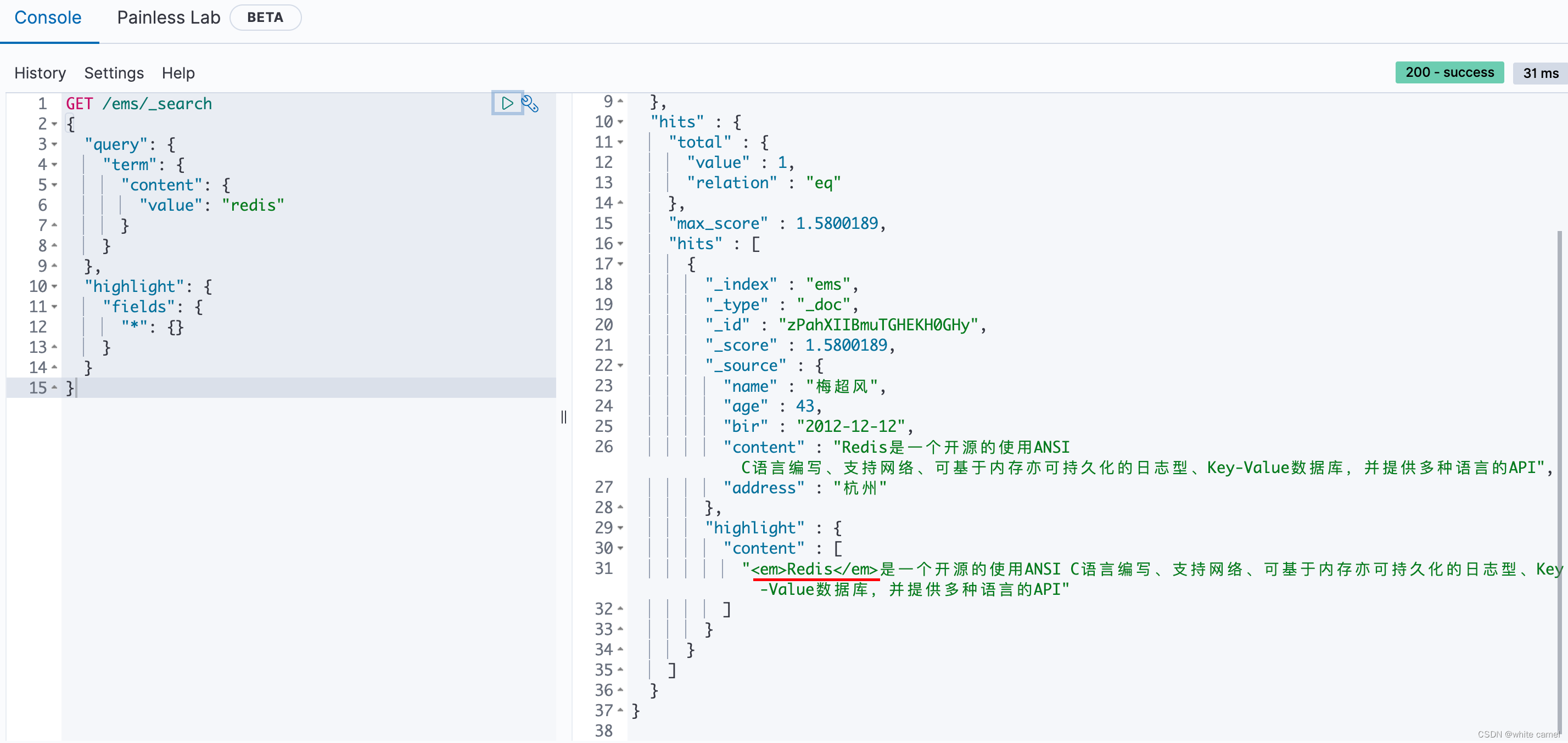Click the panel resize handle between editors
The width and height of the screenshot is (1568, 743).
click(564, 417)
